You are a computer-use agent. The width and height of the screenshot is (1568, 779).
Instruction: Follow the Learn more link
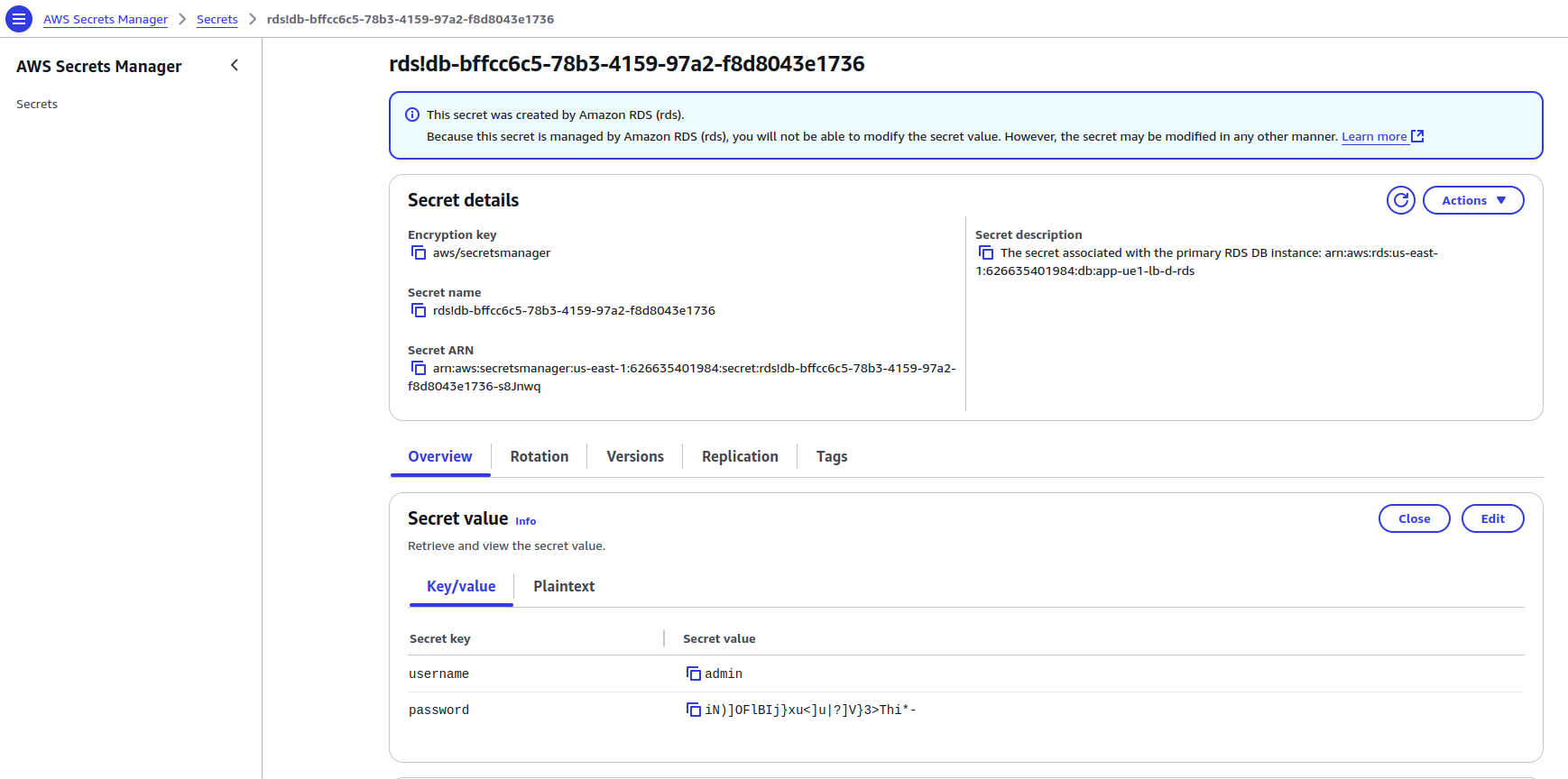(1374, 136)
